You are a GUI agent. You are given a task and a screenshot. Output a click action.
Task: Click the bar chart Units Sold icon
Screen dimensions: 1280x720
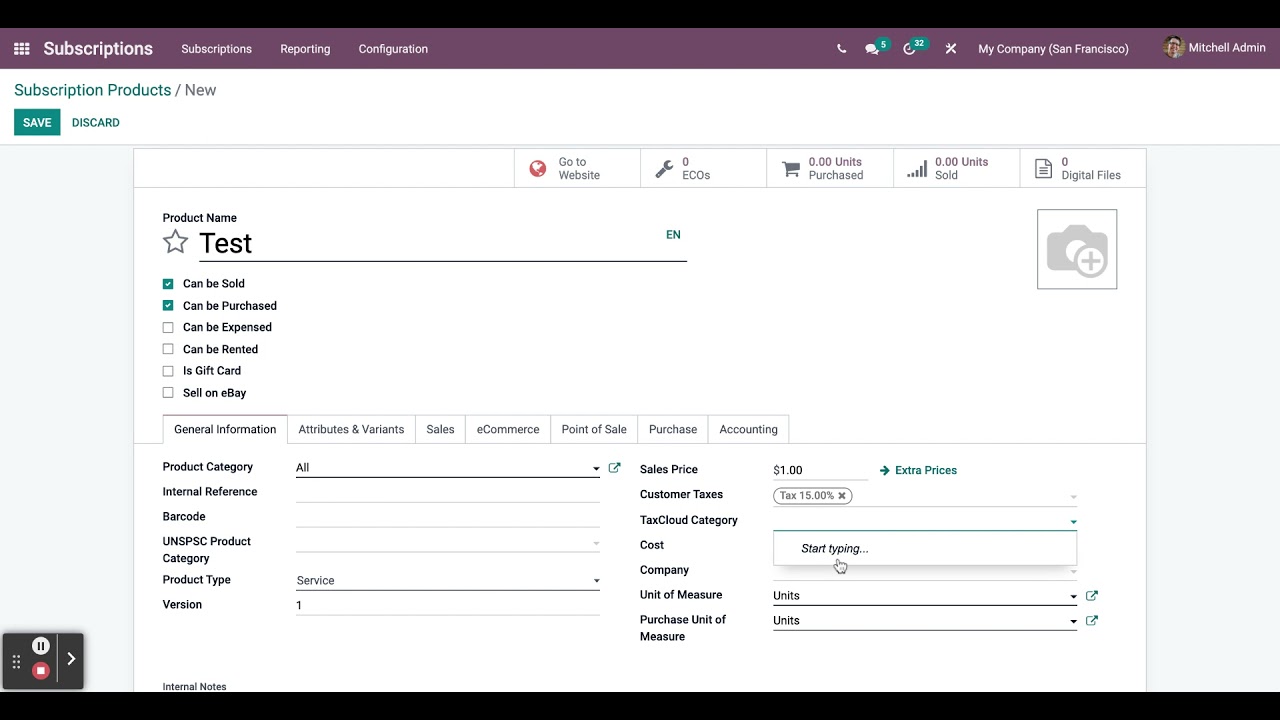tap(917, 169)
